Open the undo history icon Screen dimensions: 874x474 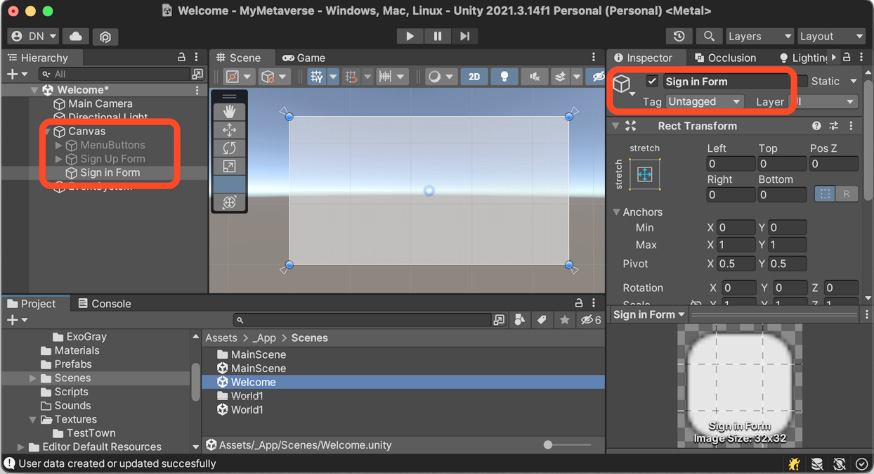pos(679,36)
